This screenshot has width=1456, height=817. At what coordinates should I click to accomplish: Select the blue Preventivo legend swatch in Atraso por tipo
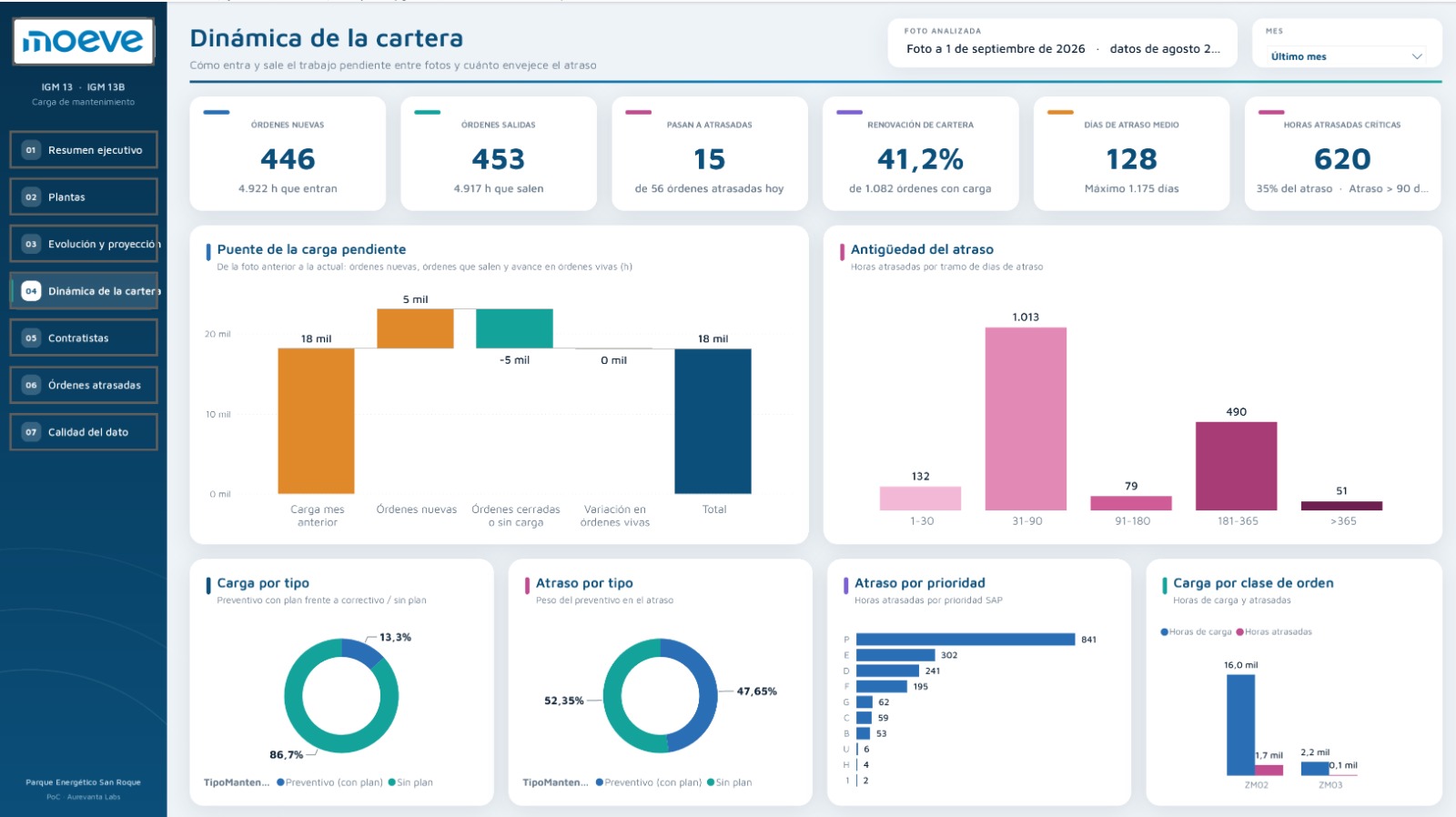(x=600, y=782)
